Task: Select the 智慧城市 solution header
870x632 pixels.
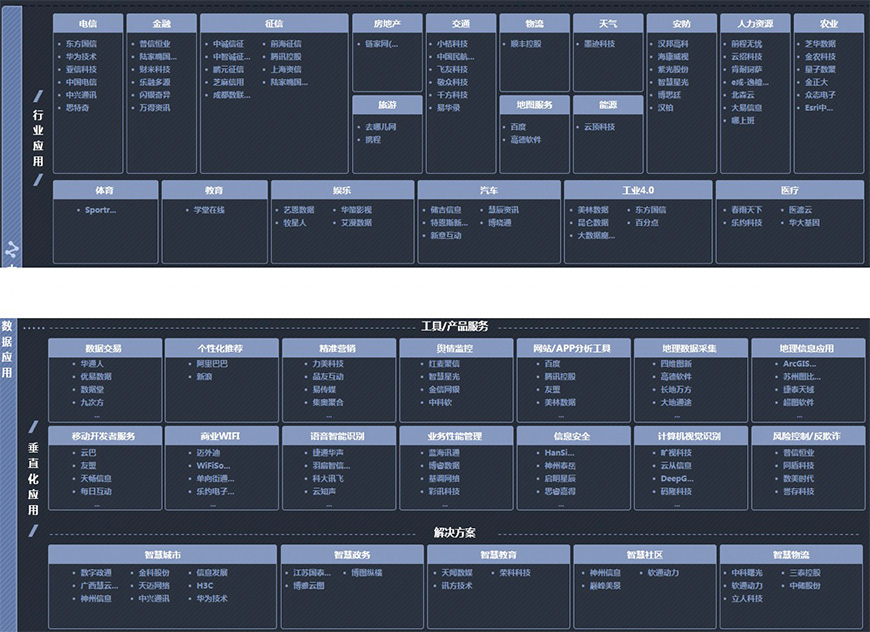Action: 162,554
